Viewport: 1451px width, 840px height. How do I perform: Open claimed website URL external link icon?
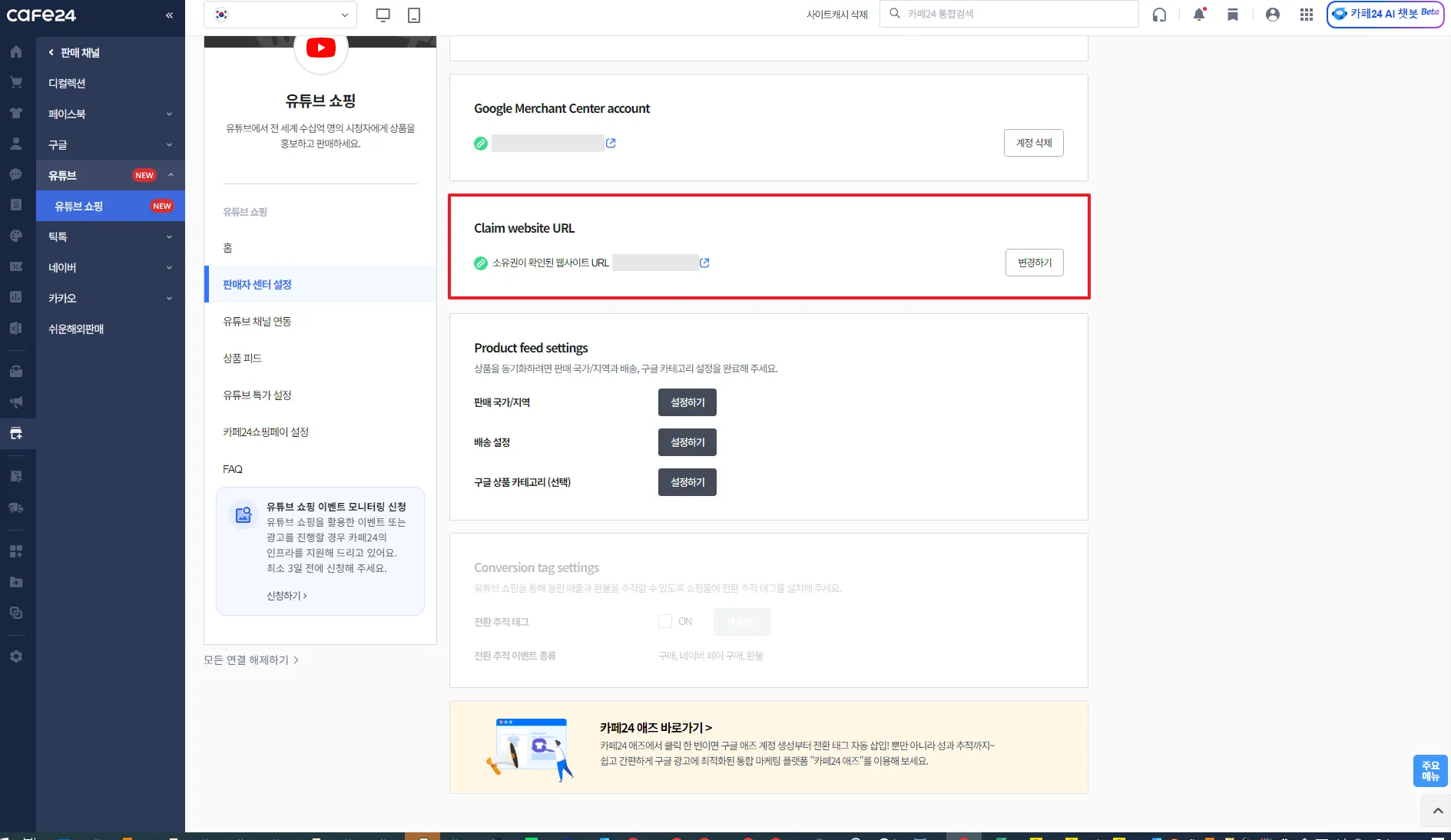704,263
